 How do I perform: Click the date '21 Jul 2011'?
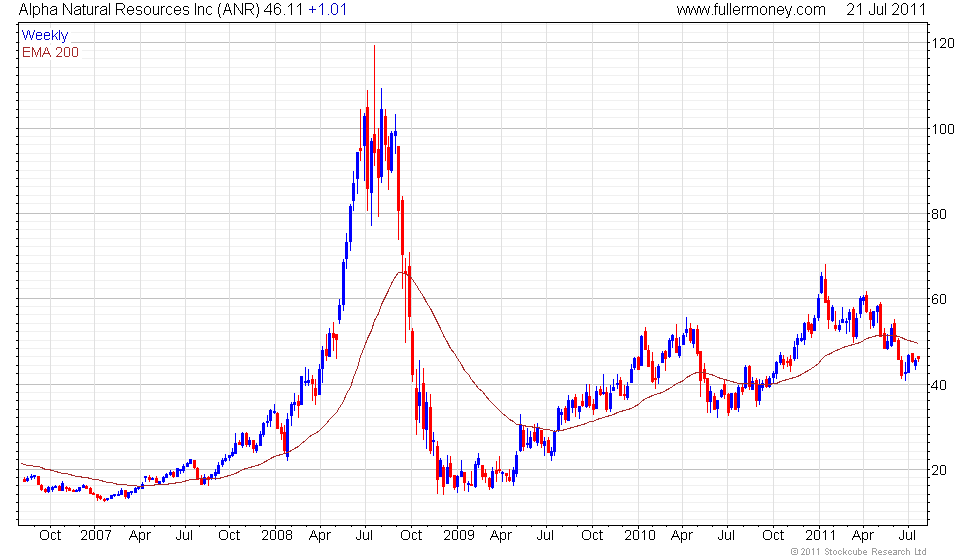tap(886, 9)
